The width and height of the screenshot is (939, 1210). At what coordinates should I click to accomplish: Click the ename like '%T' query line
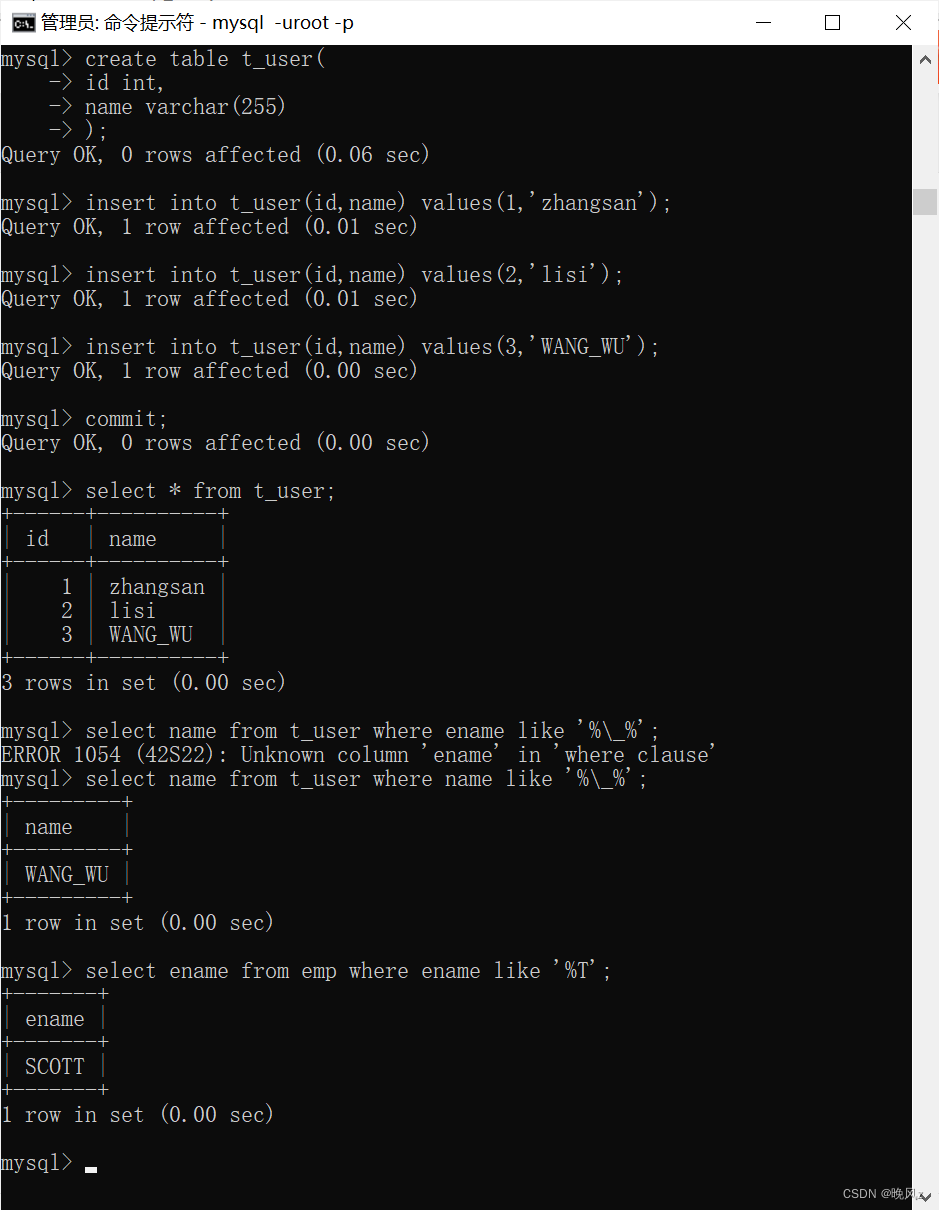(x=348, y=971)
